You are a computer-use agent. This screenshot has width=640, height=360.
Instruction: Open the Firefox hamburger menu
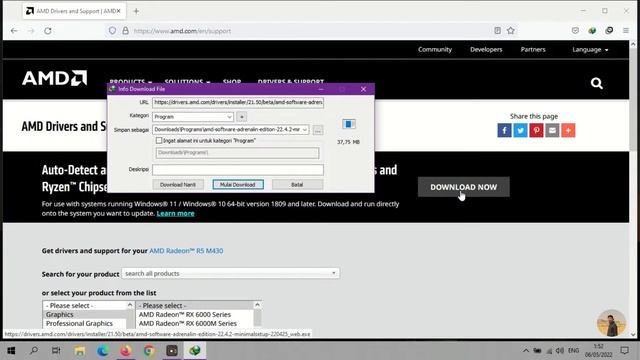tap(626, 31)
